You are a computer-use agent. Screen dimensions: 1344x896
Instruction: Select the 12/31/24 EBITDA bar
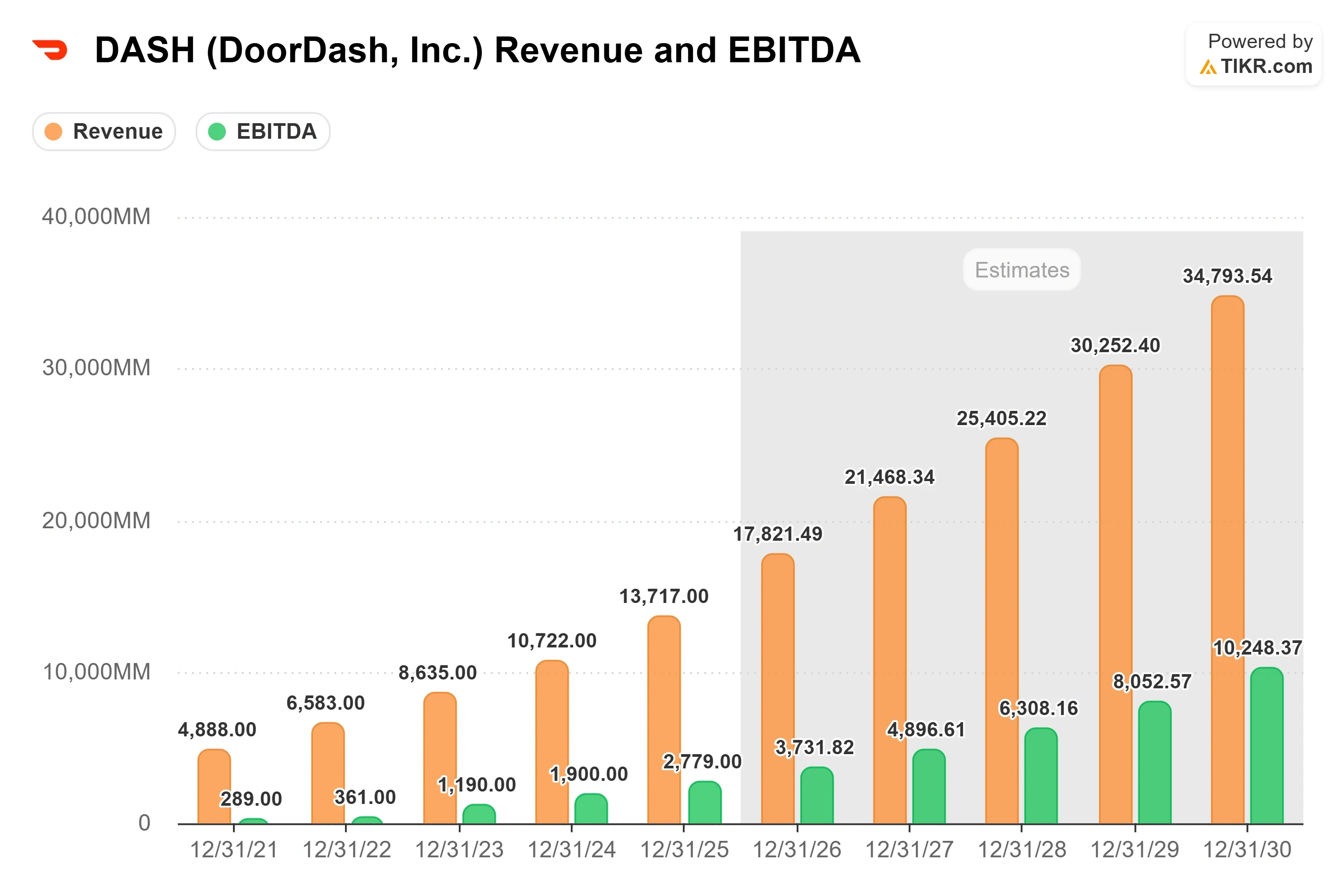coord(590,808)
